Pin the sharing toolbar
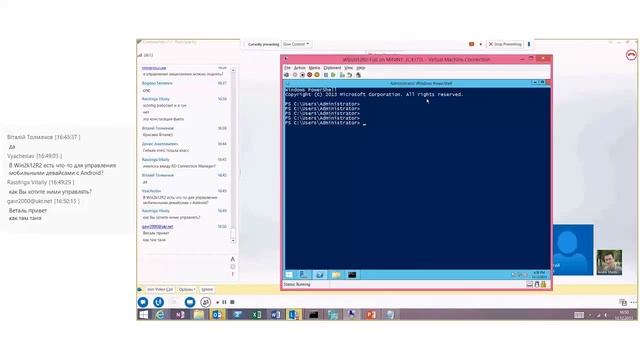 (x=529, y=44)
